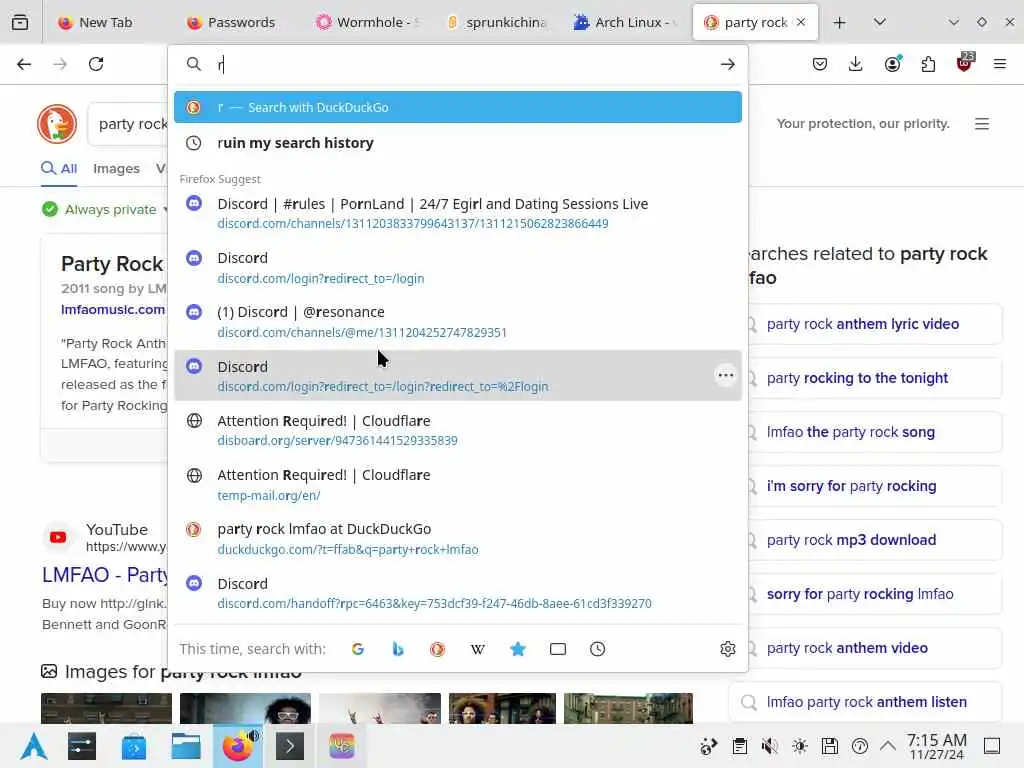
Task: Switch to Passwords tab
Action: click(231, 22)
